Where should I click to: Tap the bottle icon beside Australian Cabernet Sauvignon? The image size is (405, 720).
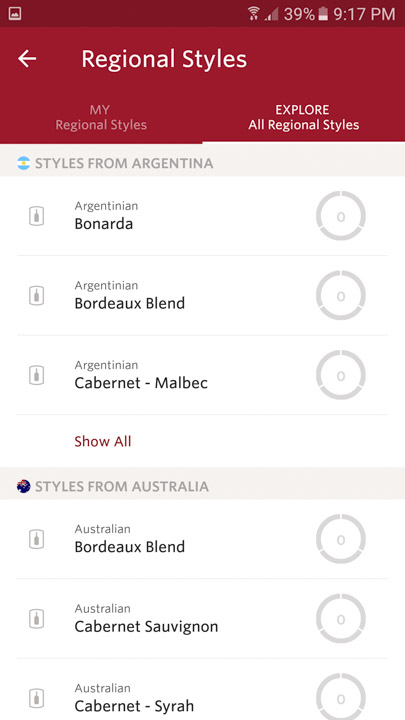(x=37, y=619)
